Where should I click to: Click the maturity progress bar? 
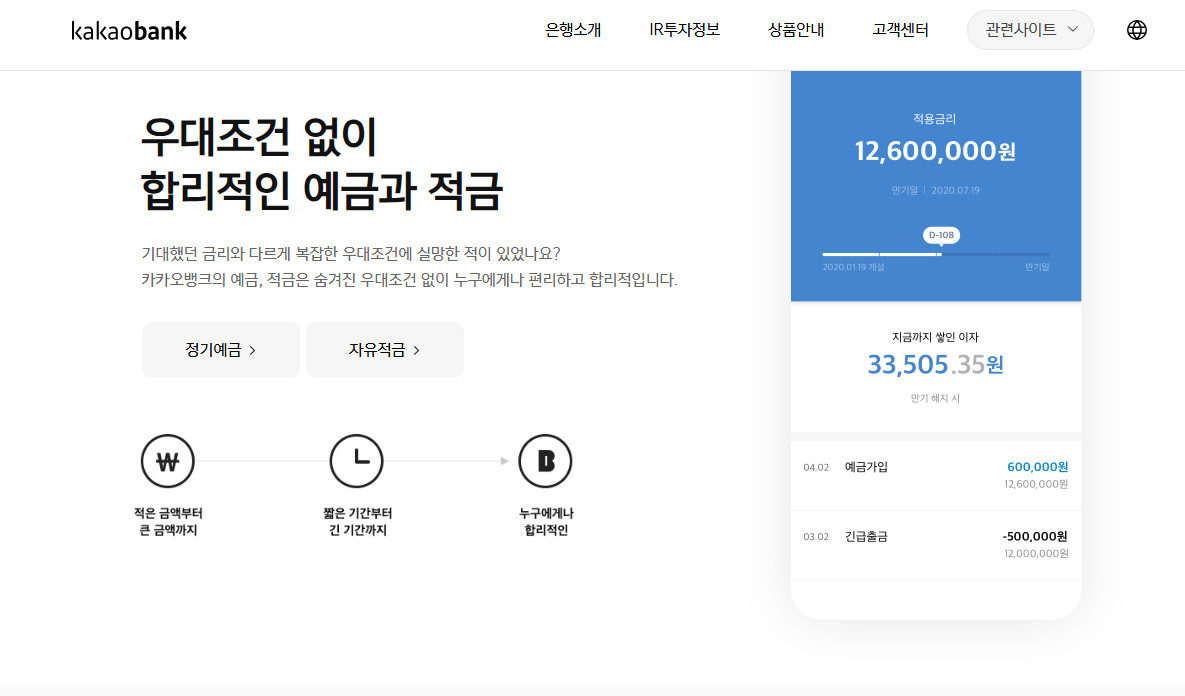[x=936, y=255]
